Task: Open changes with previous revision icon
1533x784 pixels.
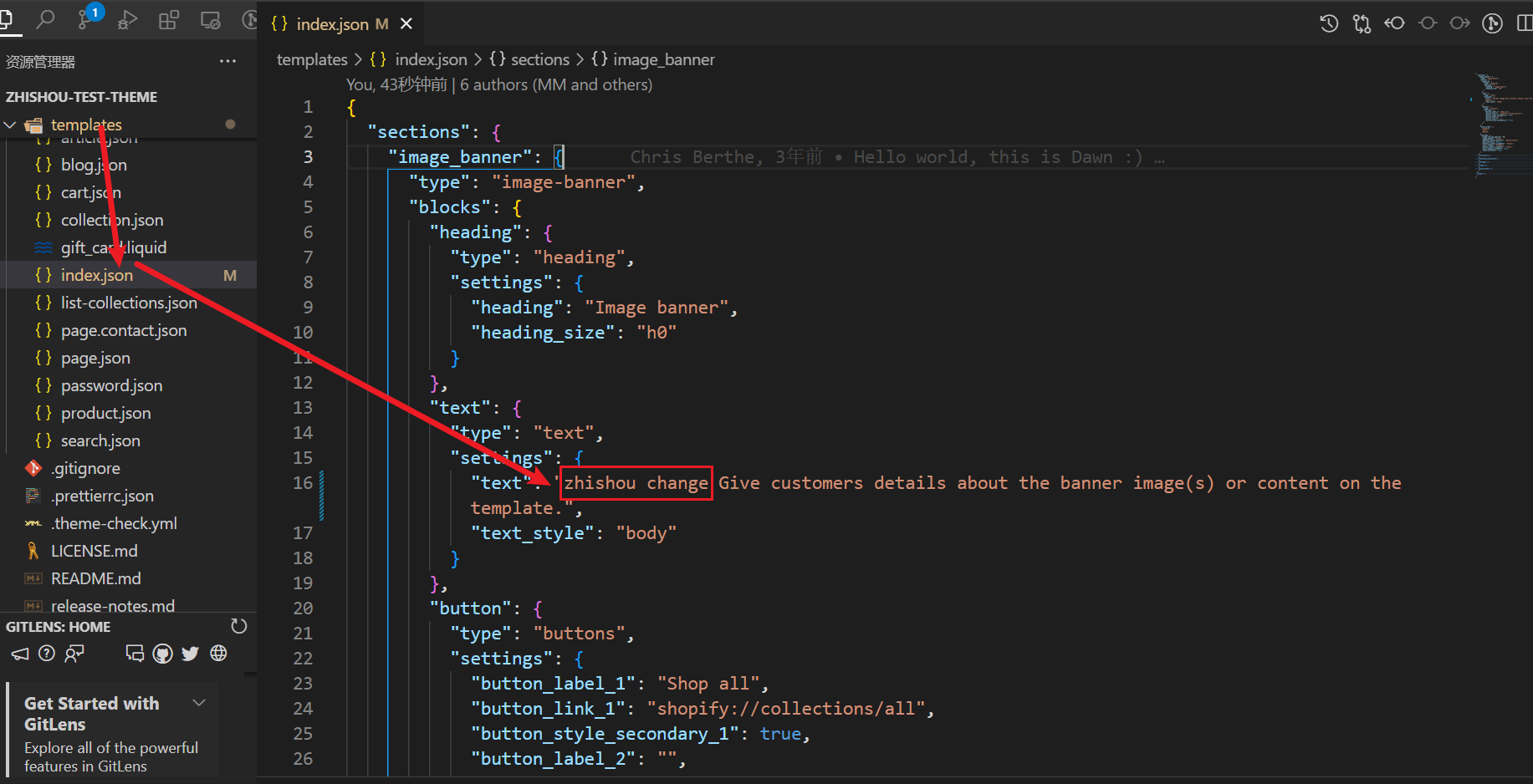Action: (1394, 23)
